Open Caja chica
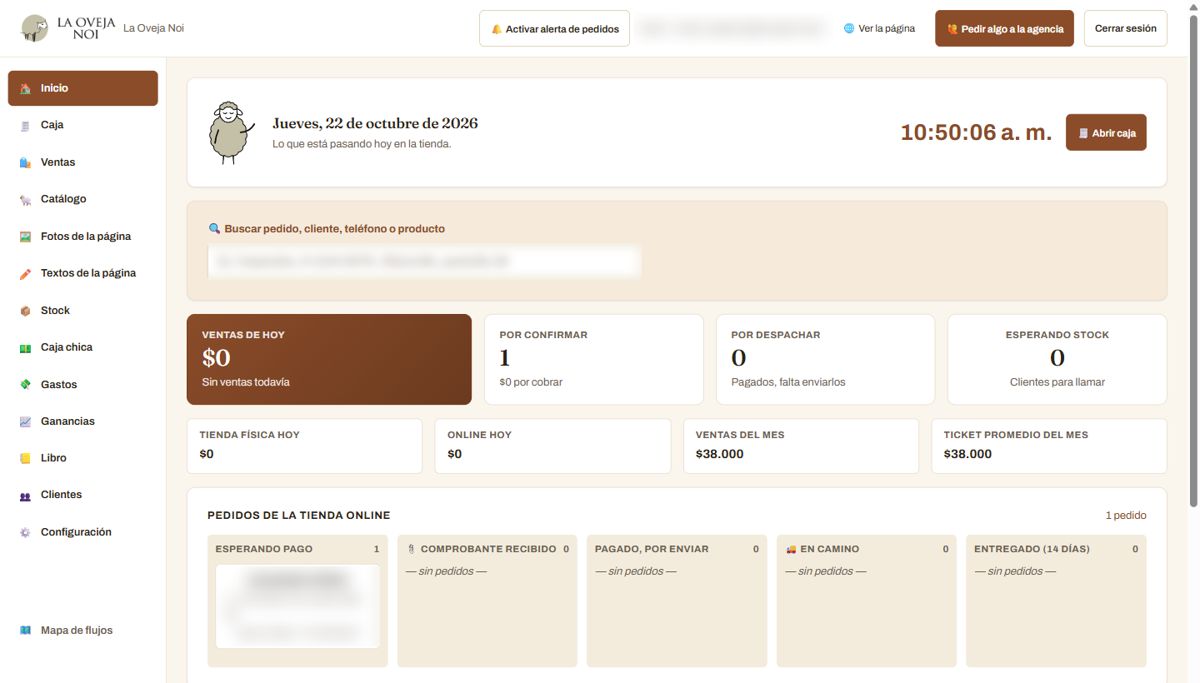The width and height of the screenshot is (1200, 683). tap(83, 347)
